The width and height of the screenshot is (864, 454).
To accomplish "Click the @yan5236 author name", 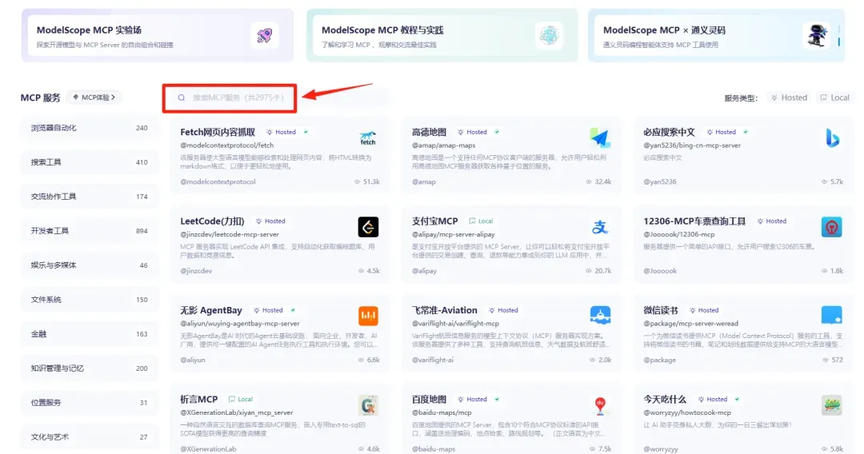I will click(x=660, y=182).
